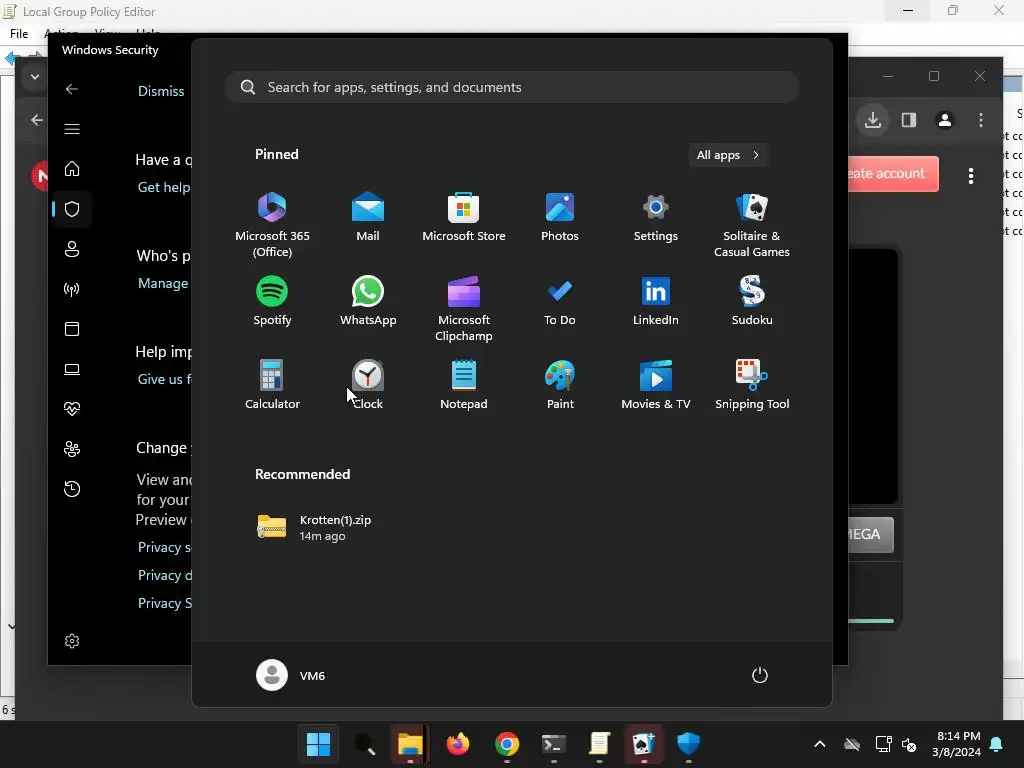Viewport: 1024px width, 768px height.
Task: Open the VM6 user account menu
Action: point(291,675)
